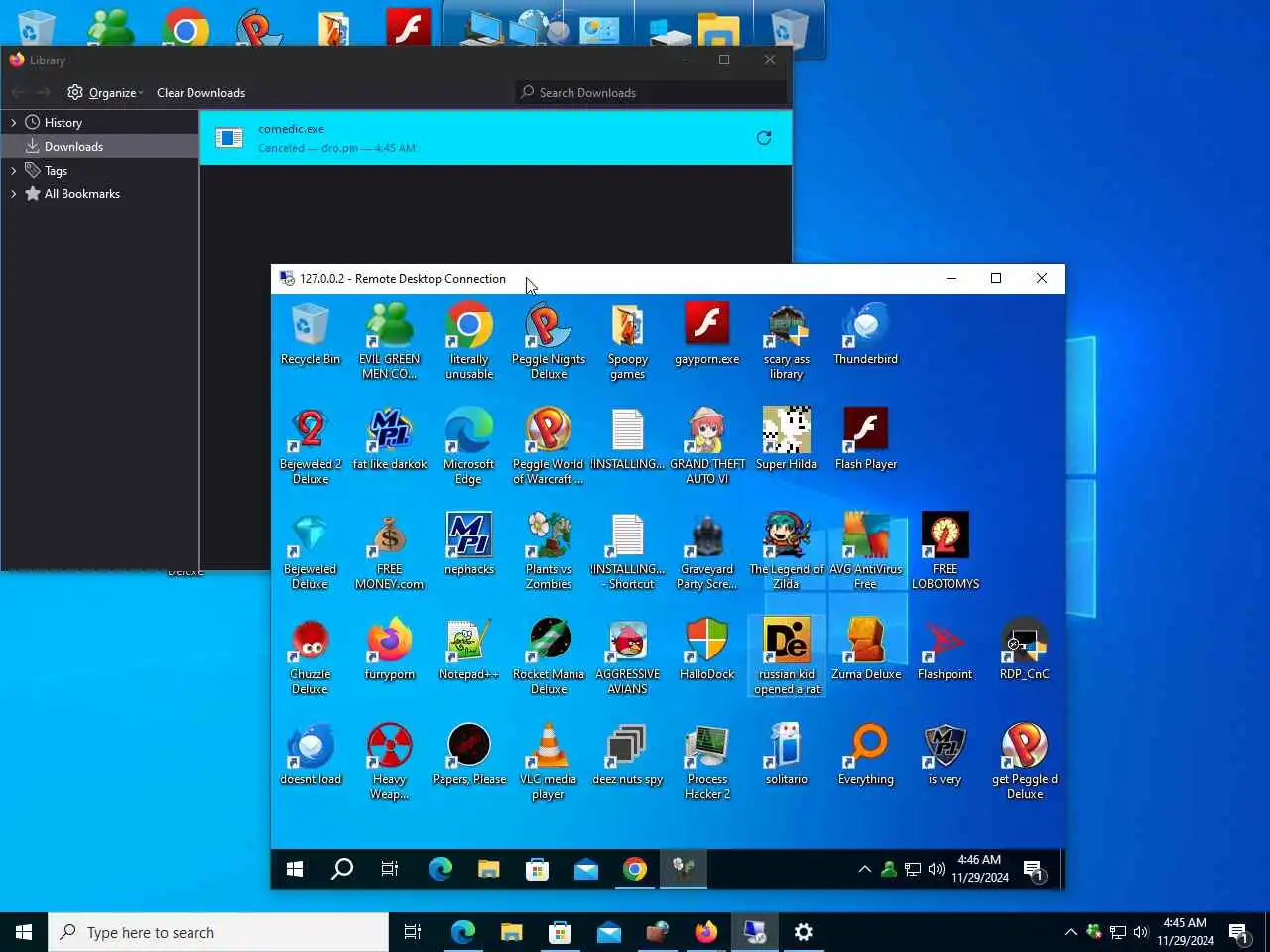This screenshot has width=1270, height=952.
Task: Open HalloDock shield icon
Action: [x=706, y=649]
